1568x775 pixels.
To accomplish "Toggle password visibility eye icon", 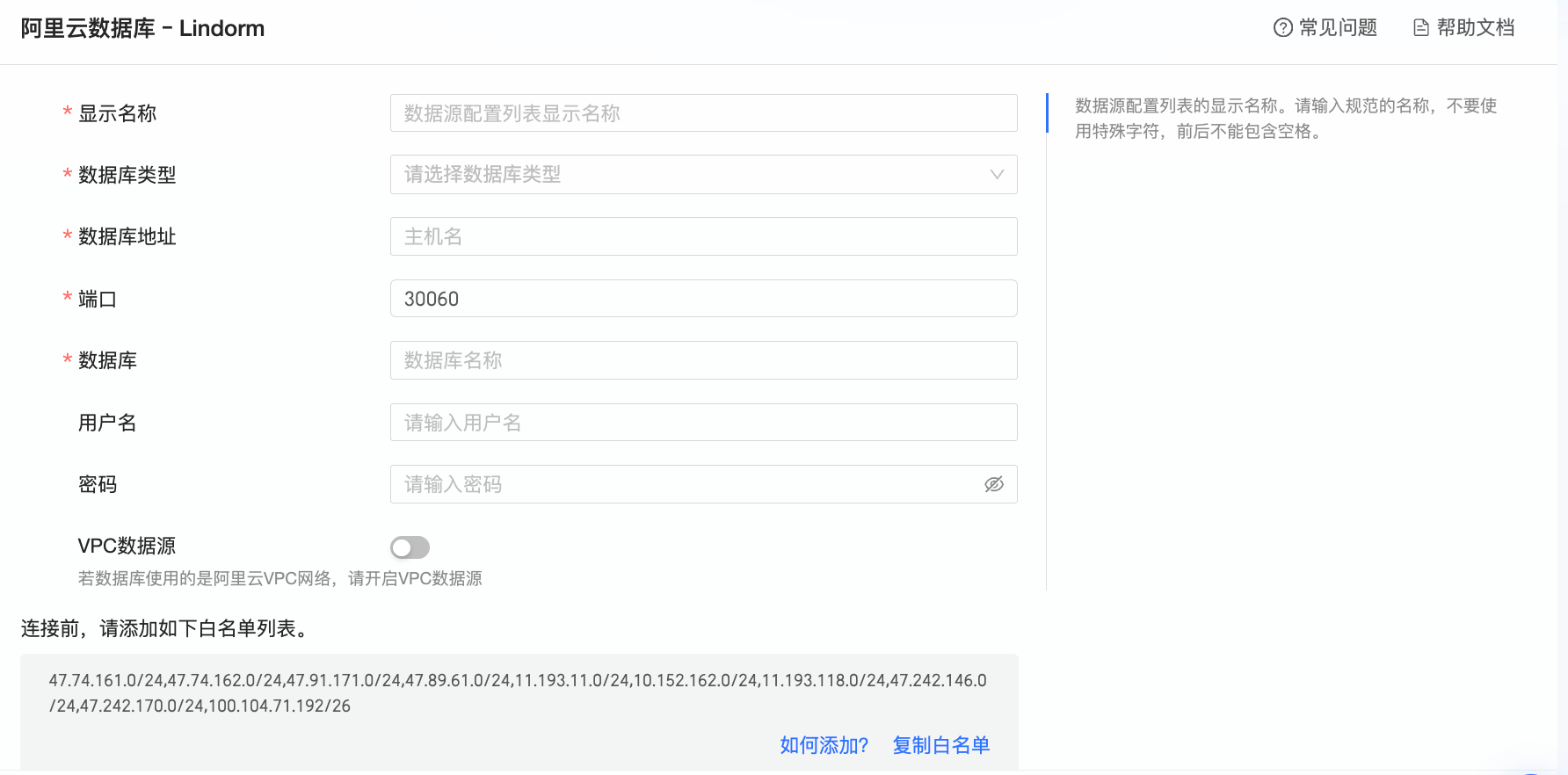I will 994,484.
